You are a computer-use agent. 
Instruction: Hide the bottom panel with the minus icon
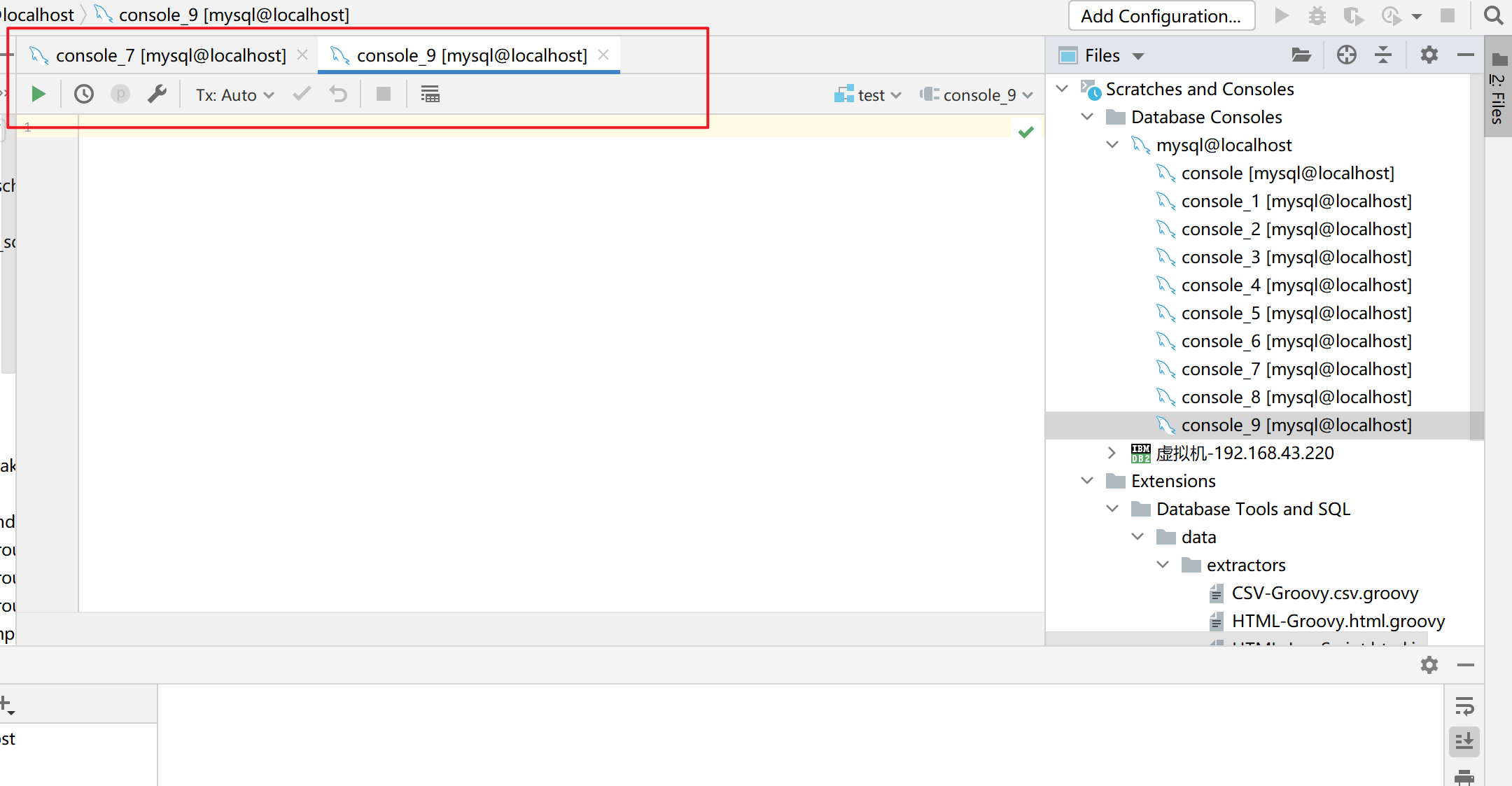point(1466,665)
